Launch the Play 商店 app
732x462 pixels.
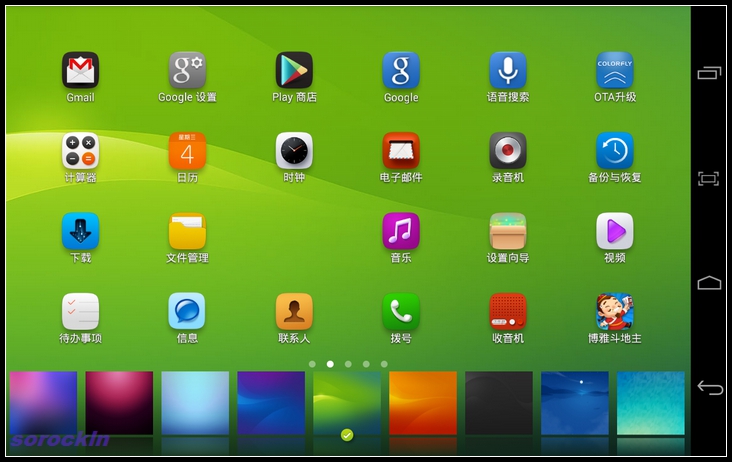(x=294, y=70)
